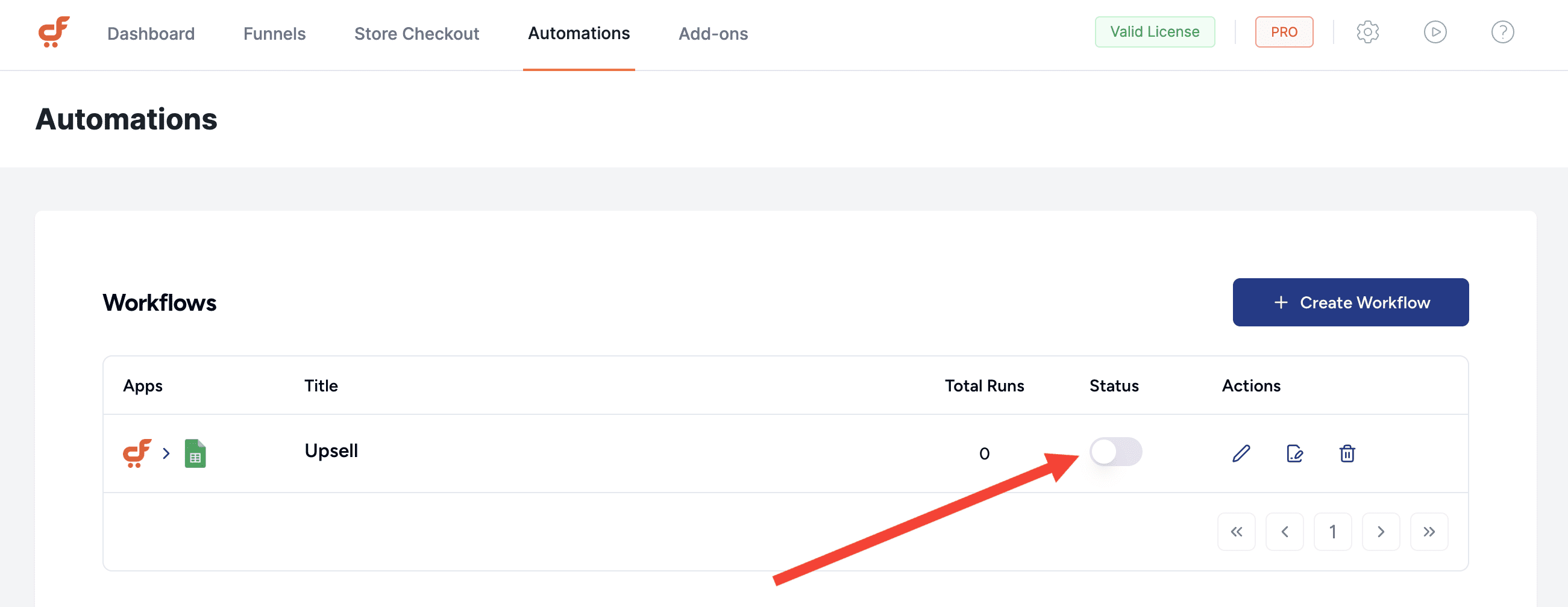Click the rename icon for the Upsell workflow

(x=1294, y=453)
